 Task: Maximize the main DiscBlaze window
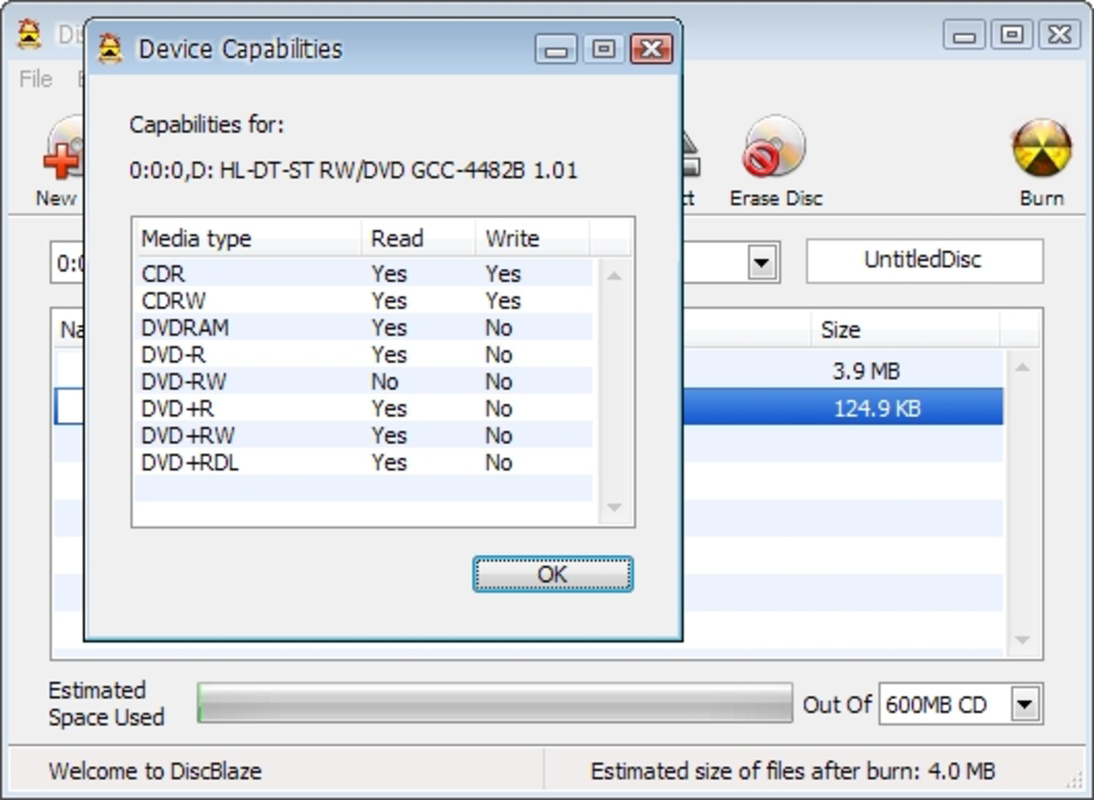[x=1012, y=35]
